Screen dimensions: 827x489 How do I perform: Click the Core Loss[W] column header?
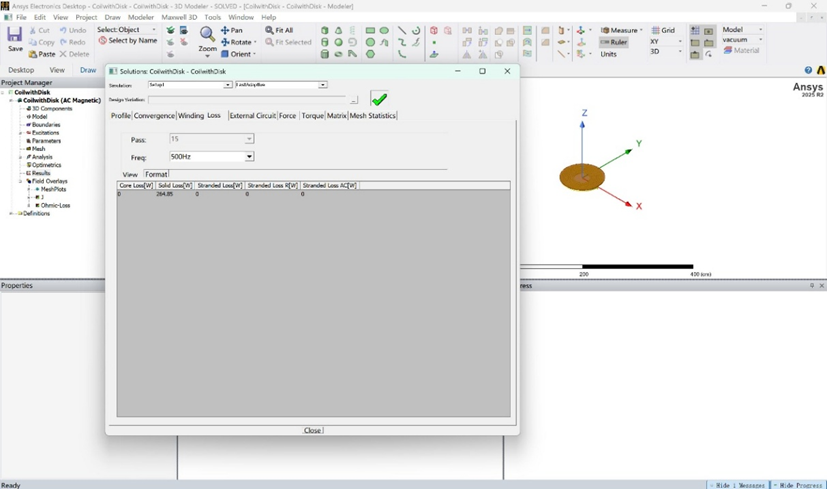click(136, 186)
